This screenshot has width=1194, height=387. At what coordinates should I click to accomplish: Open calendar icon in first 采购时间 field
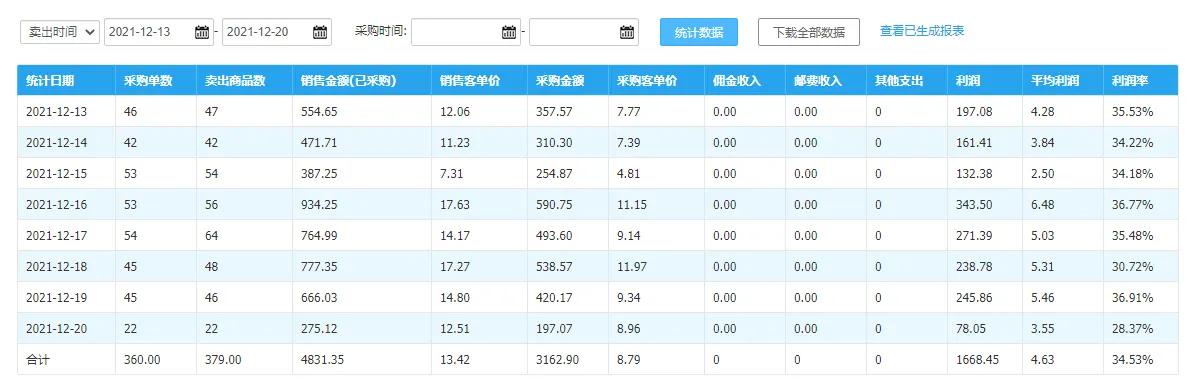[x=509, y=32]
